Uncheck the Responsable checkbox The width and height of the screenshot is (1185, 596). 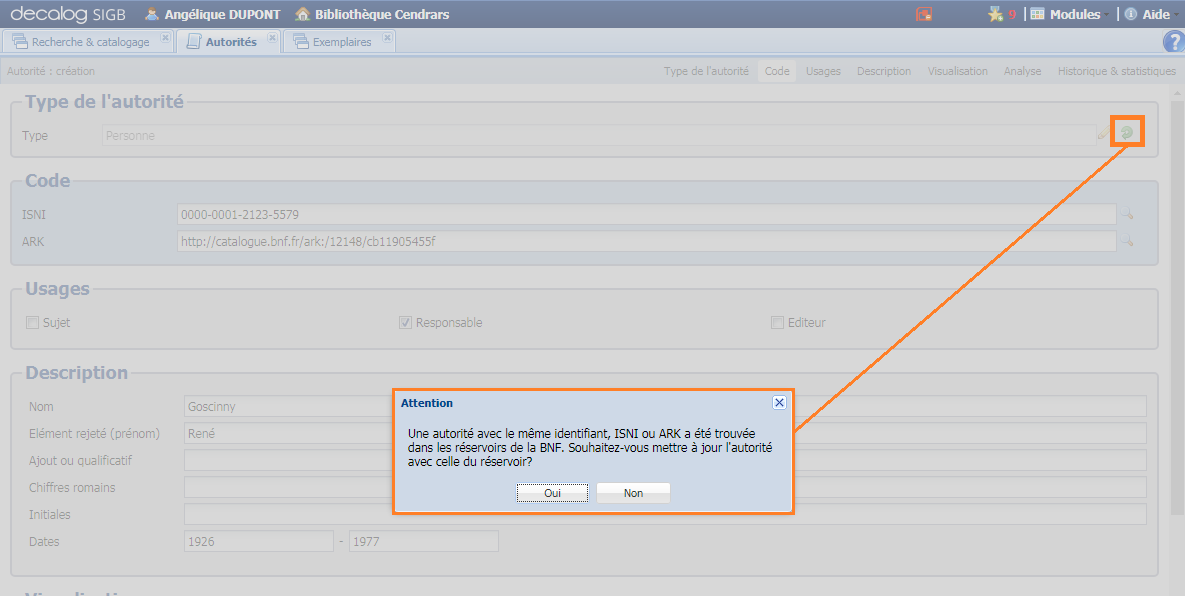(x=405, y=322)
